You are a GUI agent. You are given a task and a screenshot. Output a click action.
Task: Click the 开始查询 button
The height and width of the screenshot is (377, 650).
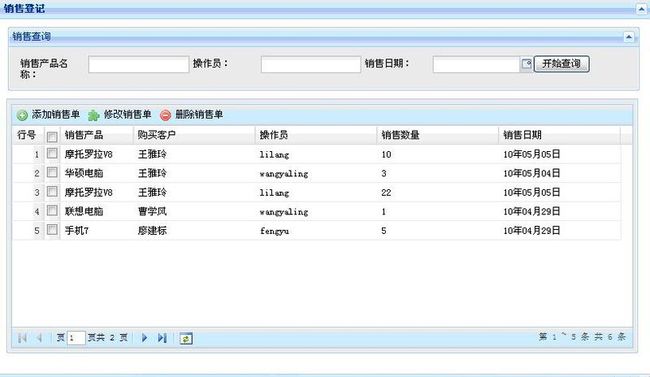(x=561, y=64)
